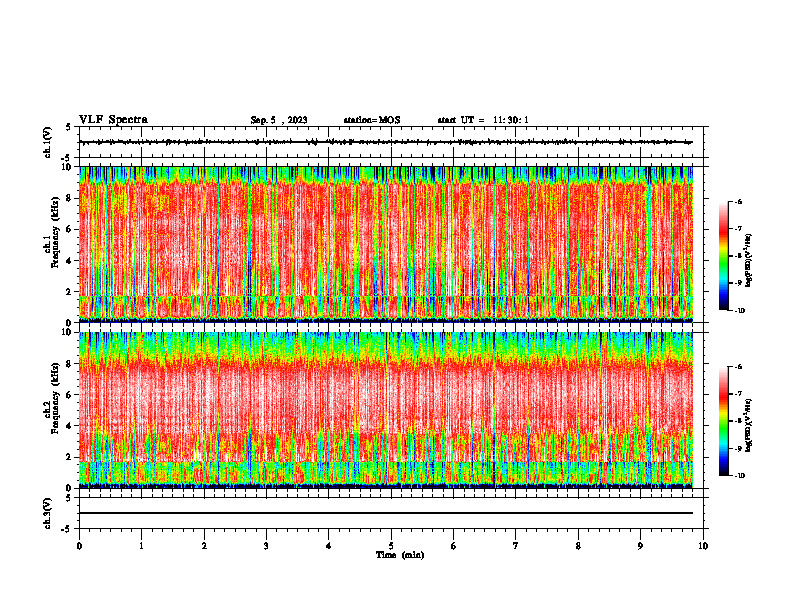The image size is (792, 612).
Task: Click the "Time (min)" axis label
Action: (x=400, y=555)
